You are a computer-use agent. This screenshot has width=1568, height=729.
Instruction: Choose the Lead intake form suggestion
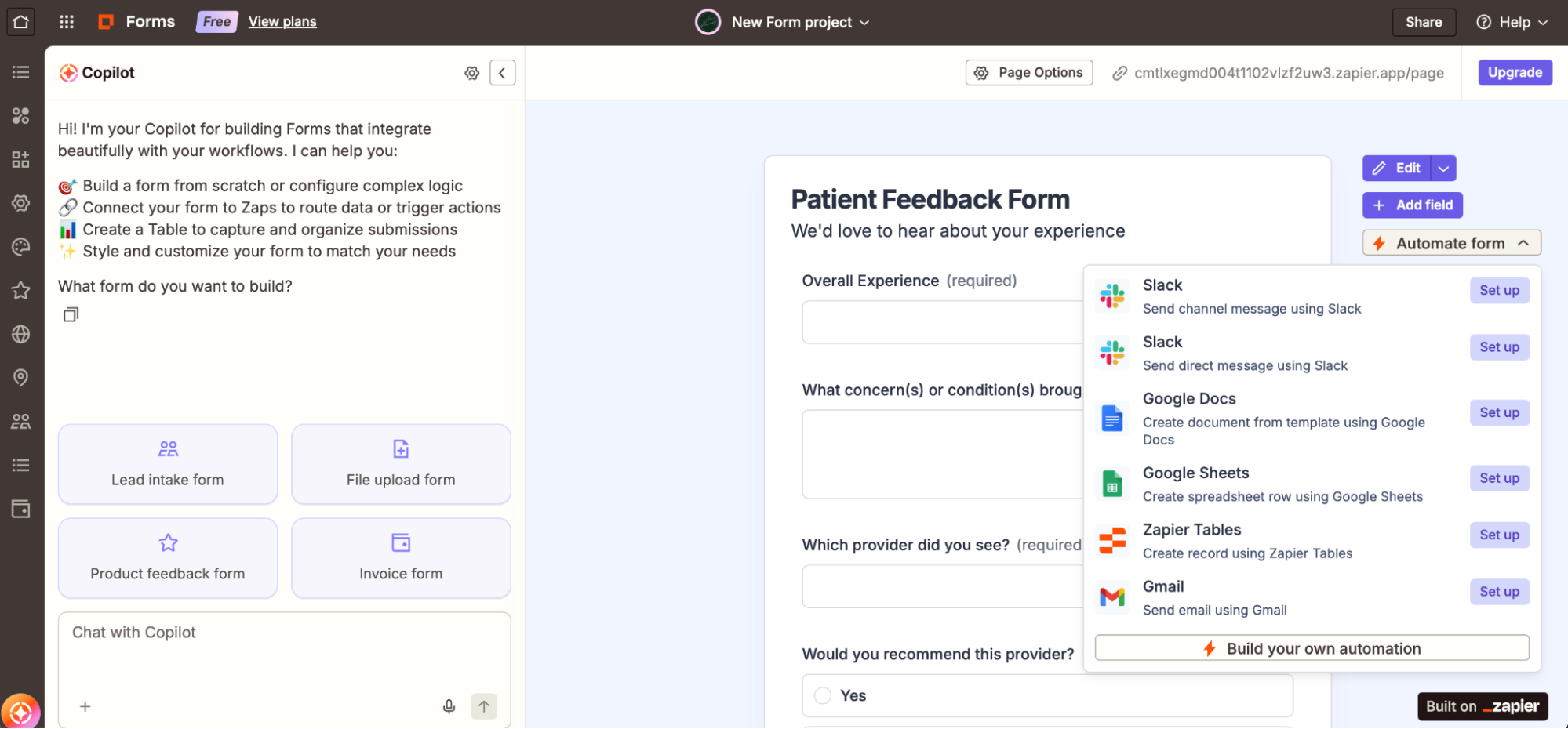(x=168, y=464)
